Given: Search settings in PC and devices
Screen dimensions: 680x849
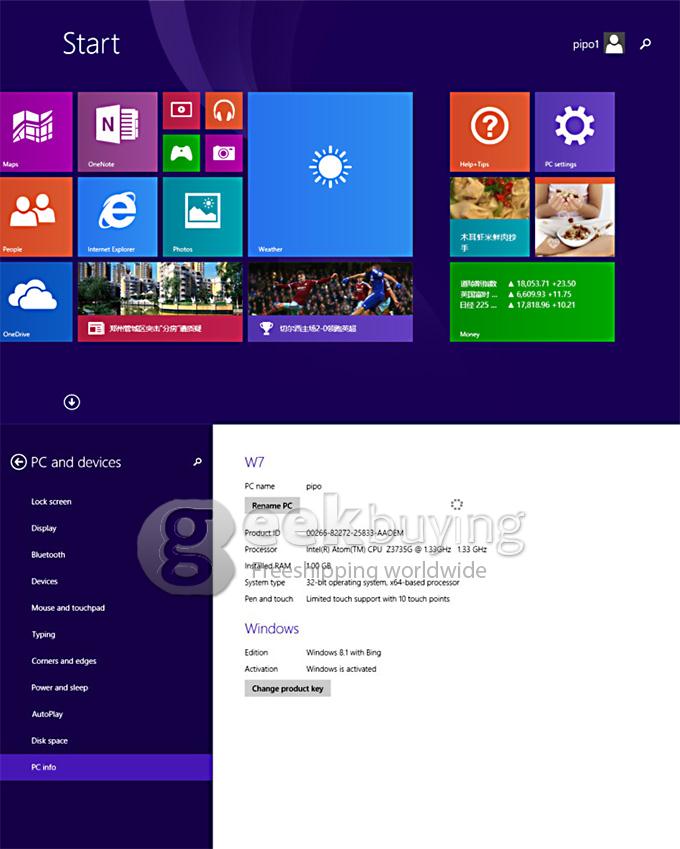Looking at the screenshot, I should 198,462.
